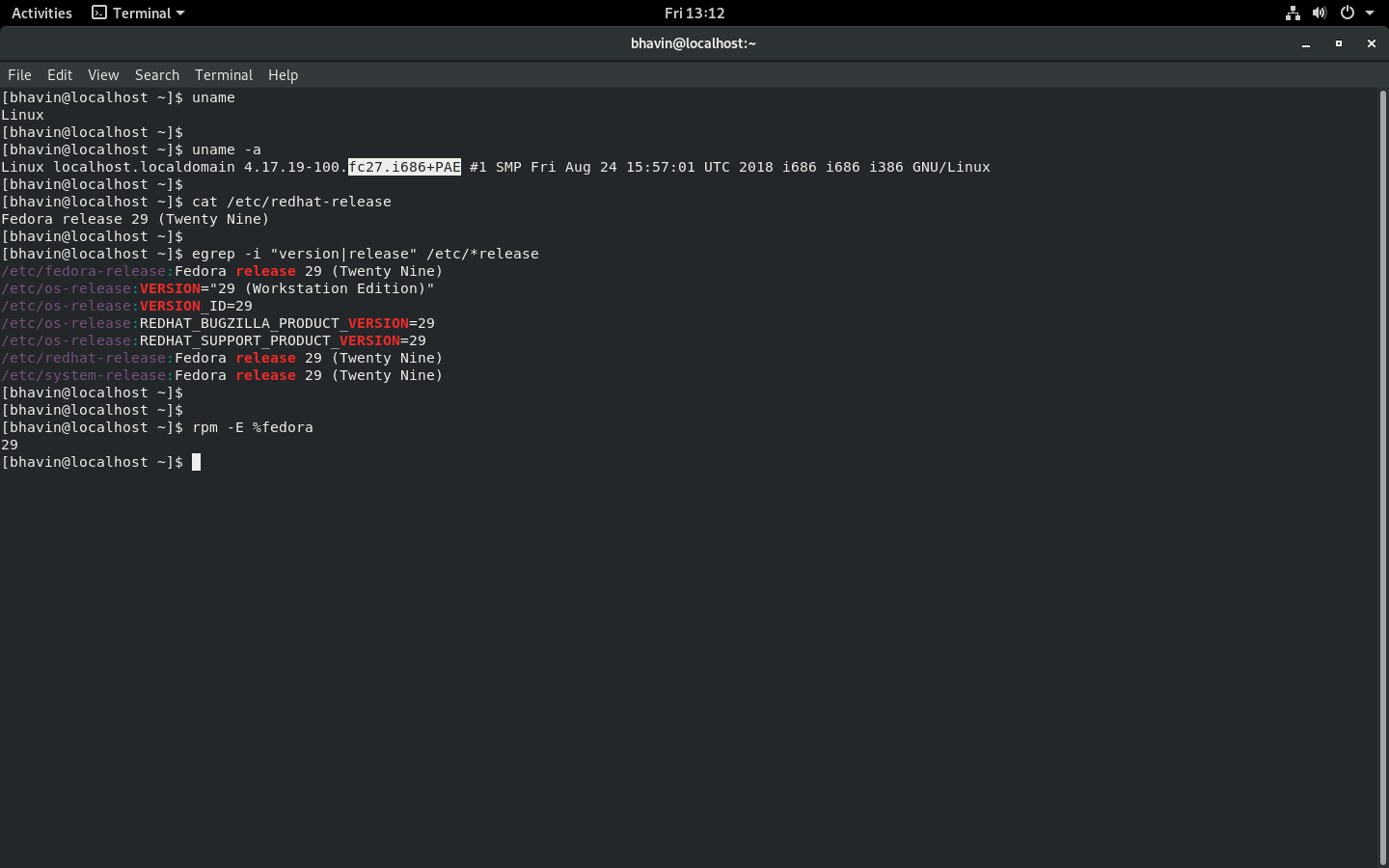
Task: Open the system status menu via the chevron
Action: (x=1371, y=13)
